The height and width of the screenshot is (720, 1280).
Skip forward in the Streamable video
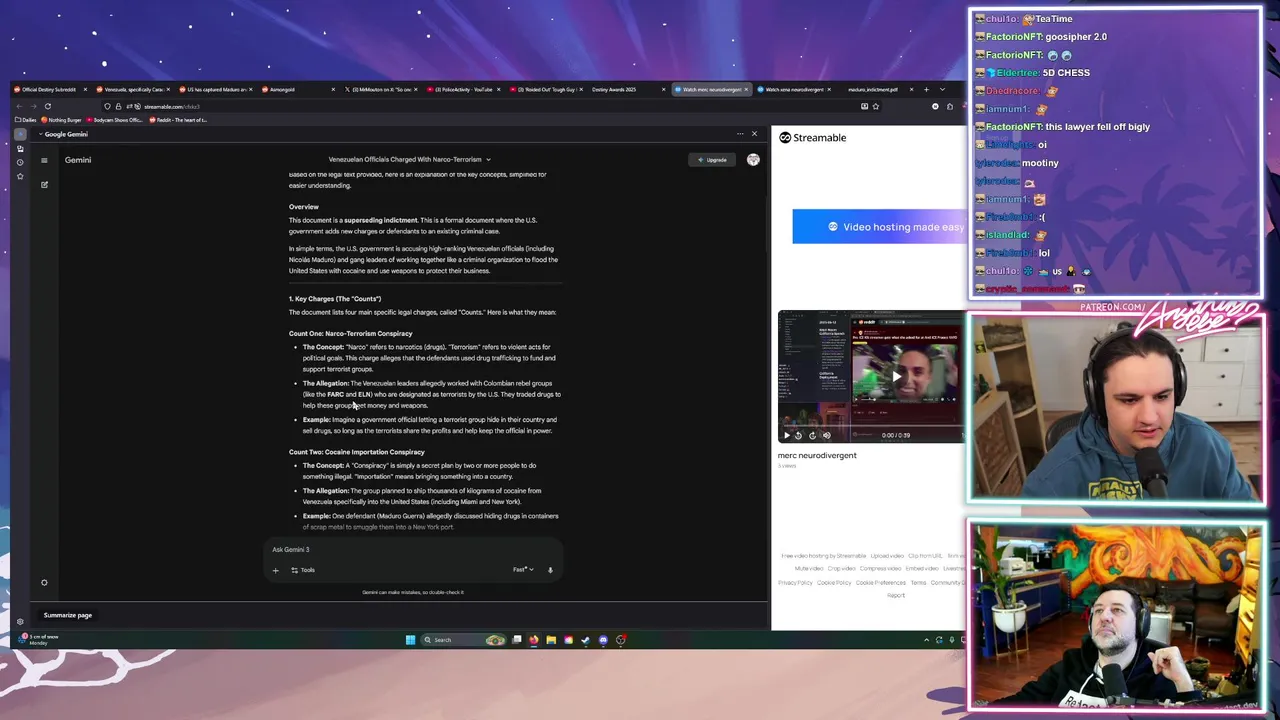tap(812, 435)
